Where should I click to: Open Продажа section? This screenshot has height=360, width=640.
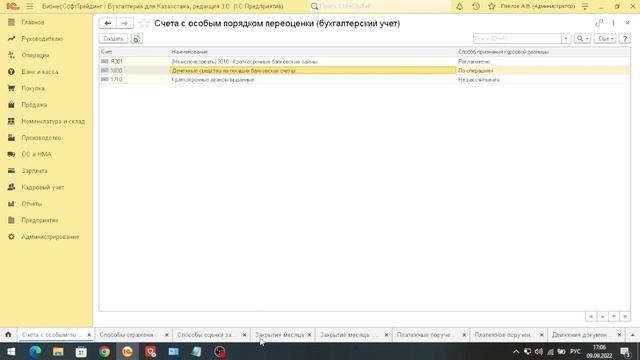coord(34,105)
